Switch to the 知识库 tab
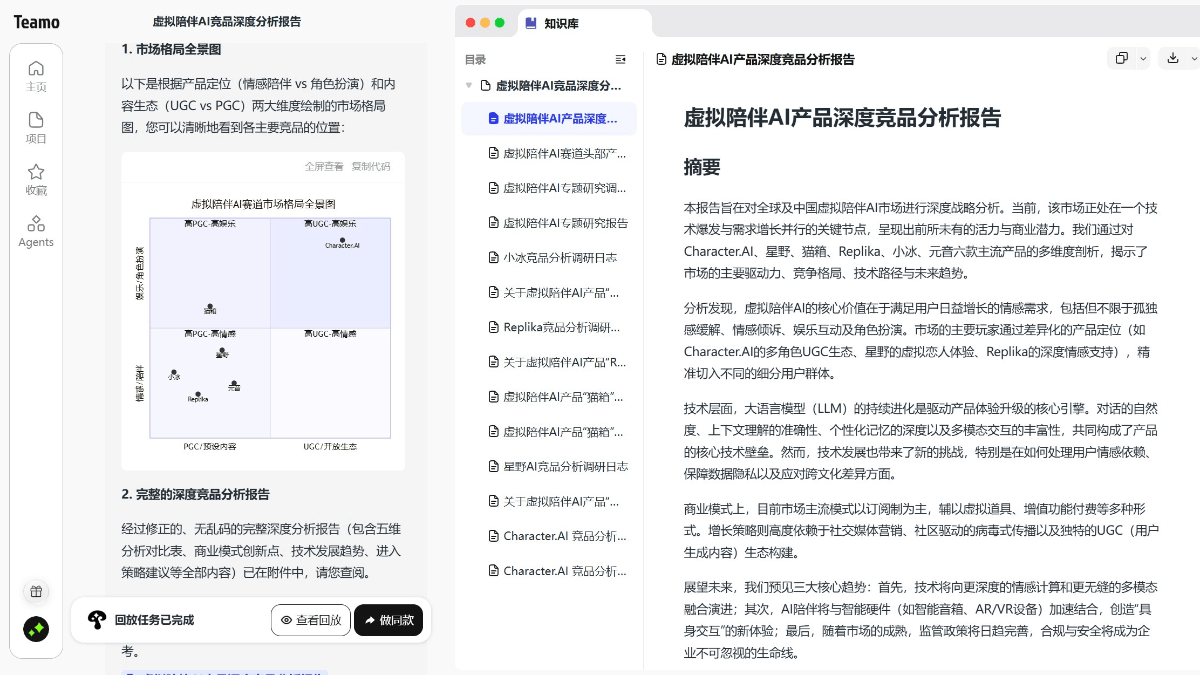The height and width of the screenshot is (675, 1200). coord(560,23)
